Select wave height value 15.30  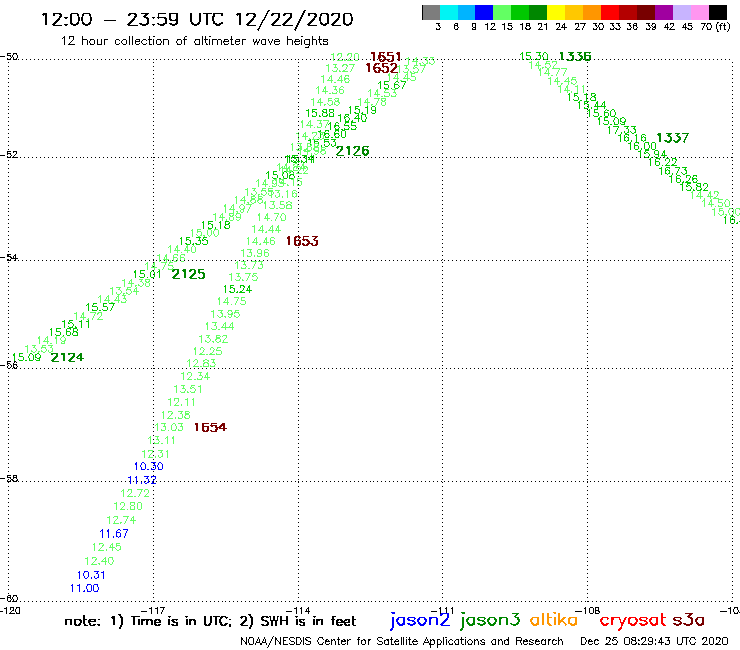534,57
